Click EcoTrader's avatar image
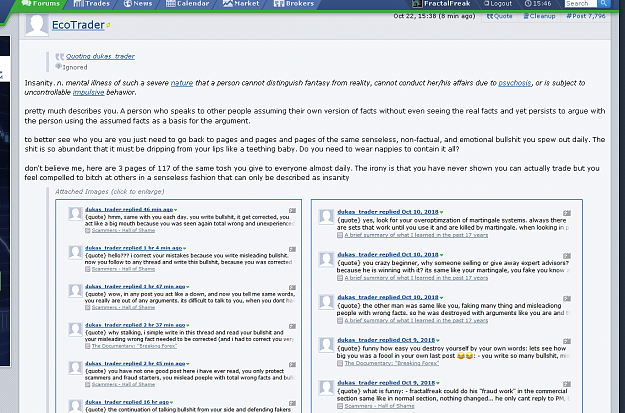 tap(37, 25)
